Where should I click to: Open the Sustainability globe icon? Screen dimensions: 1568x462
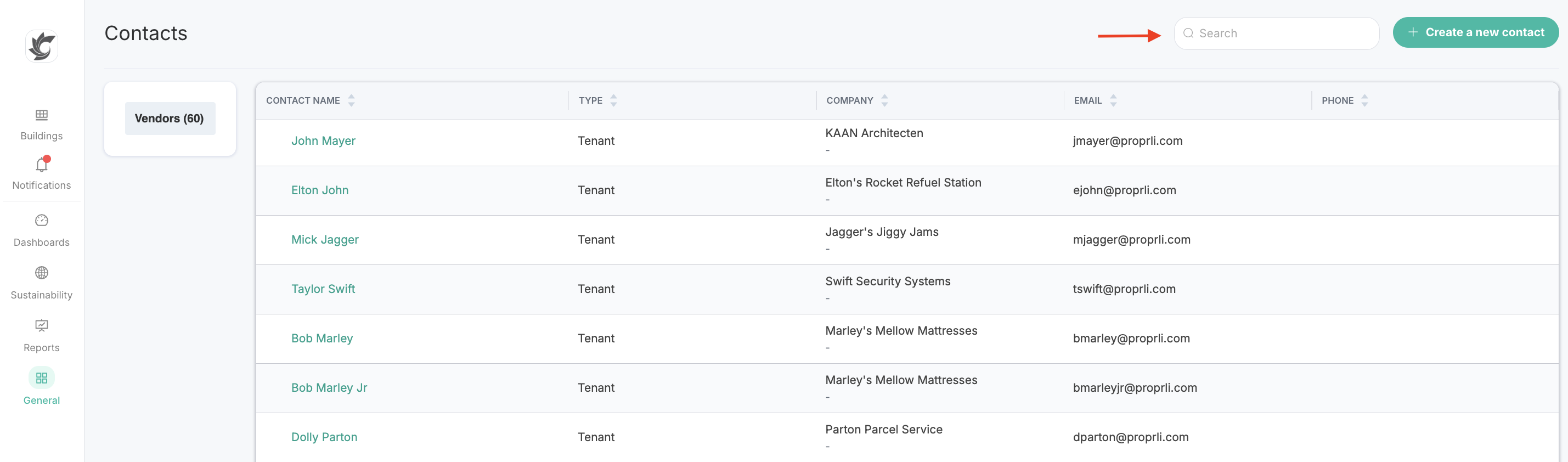coord(41,273)
